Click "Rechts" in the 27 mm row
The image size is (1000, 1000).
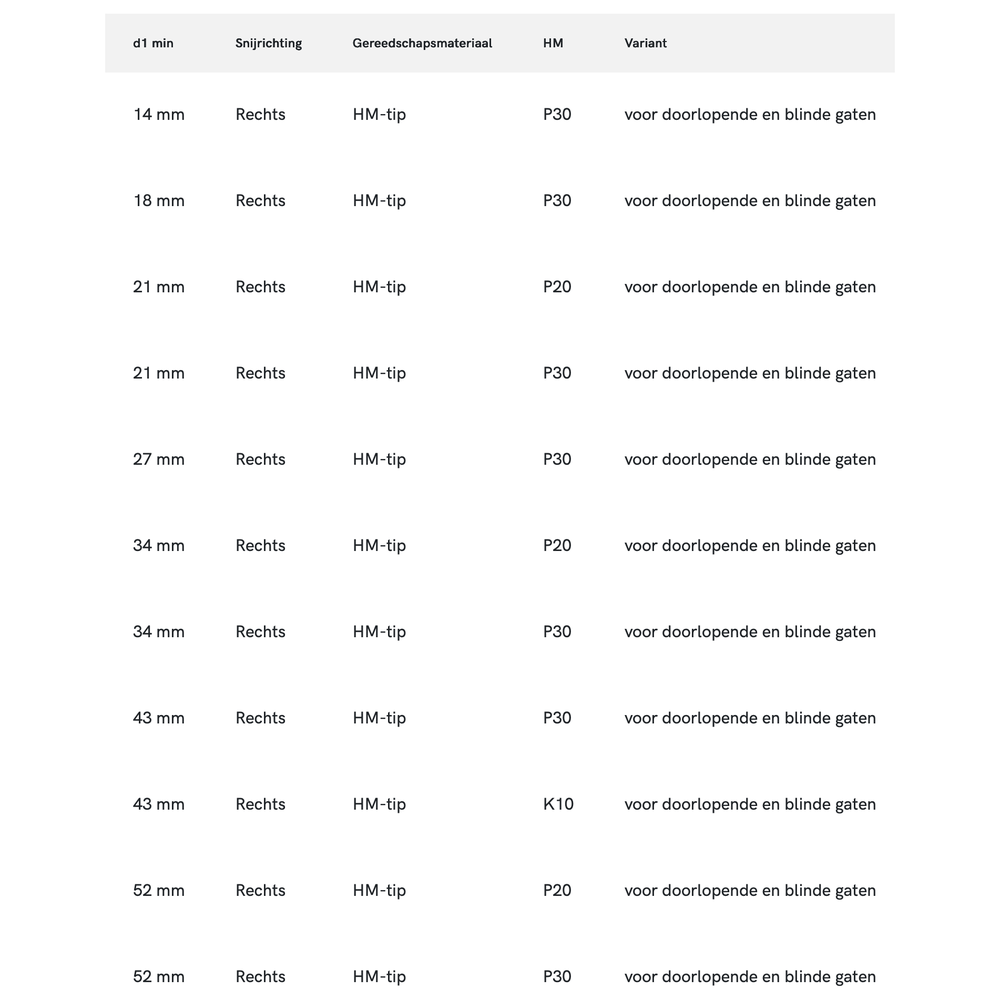(x=260, y=459)
